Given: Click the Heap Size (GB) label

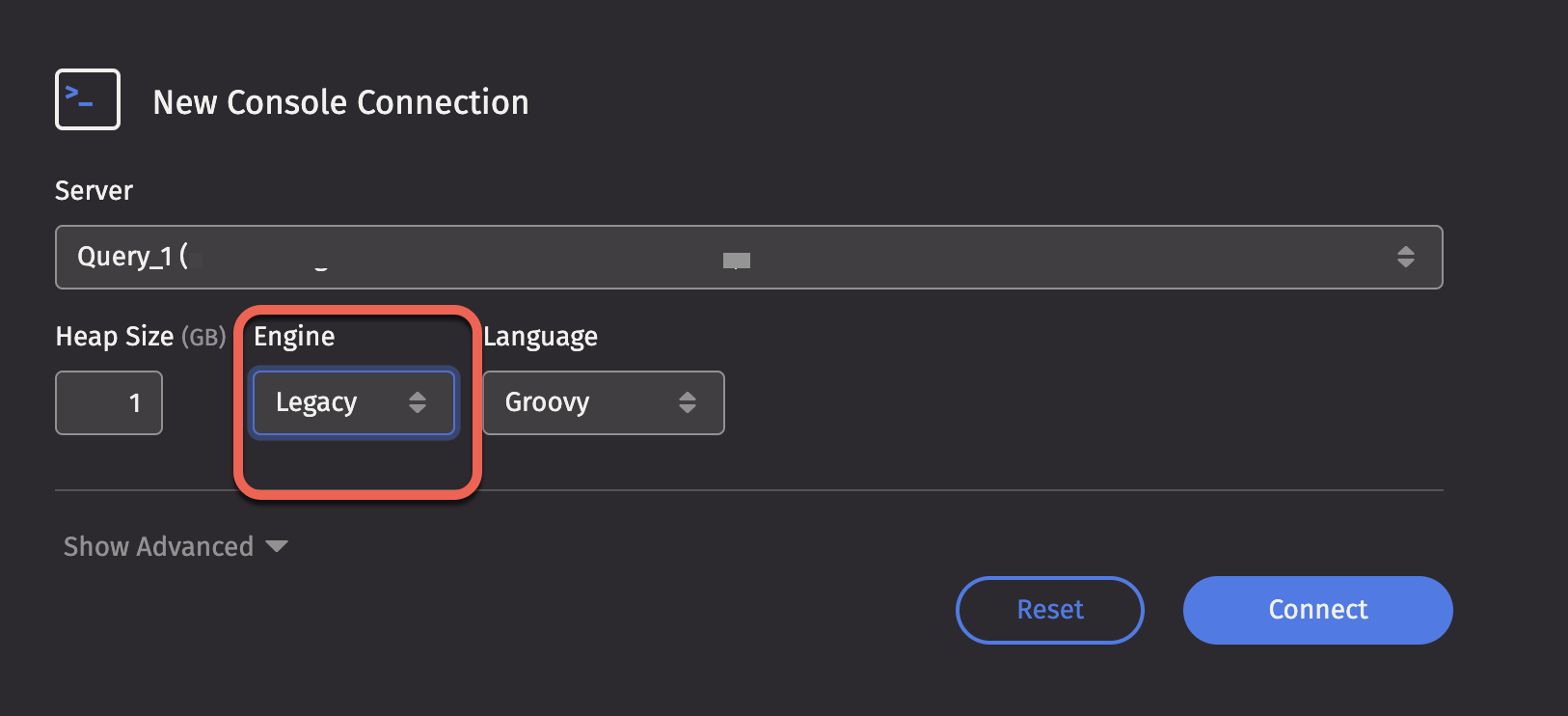Looking at the screenshot, I should (141, 336).
